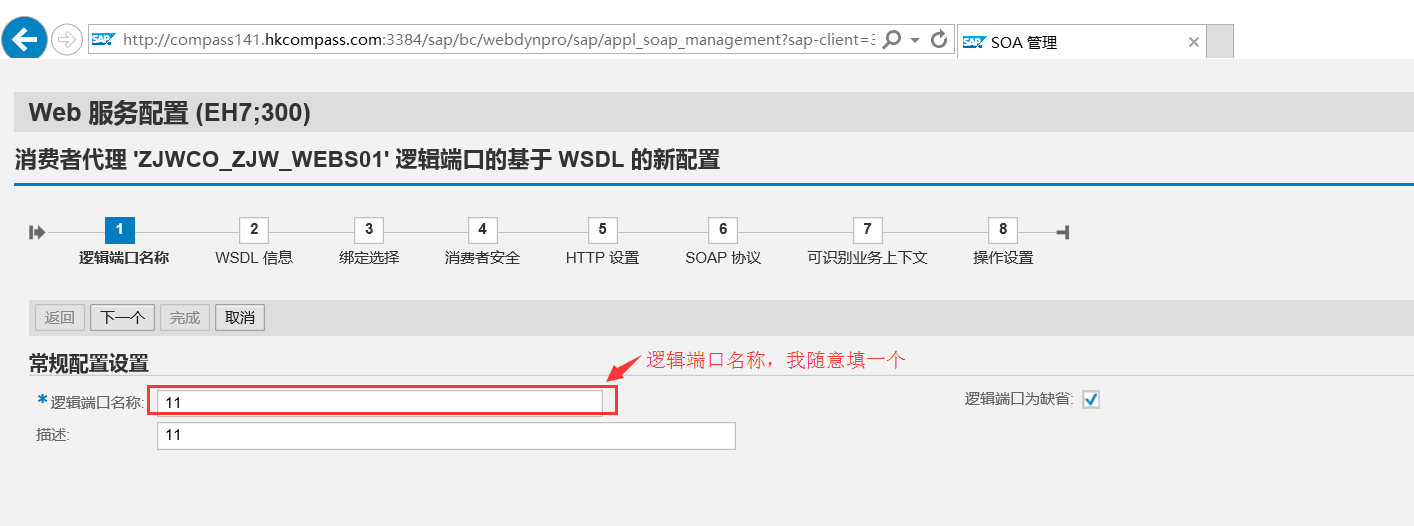Viewport: 1414px width, 526px height.
Task: Select roadmap step 3 绑定选择
Action: point(369,230)
